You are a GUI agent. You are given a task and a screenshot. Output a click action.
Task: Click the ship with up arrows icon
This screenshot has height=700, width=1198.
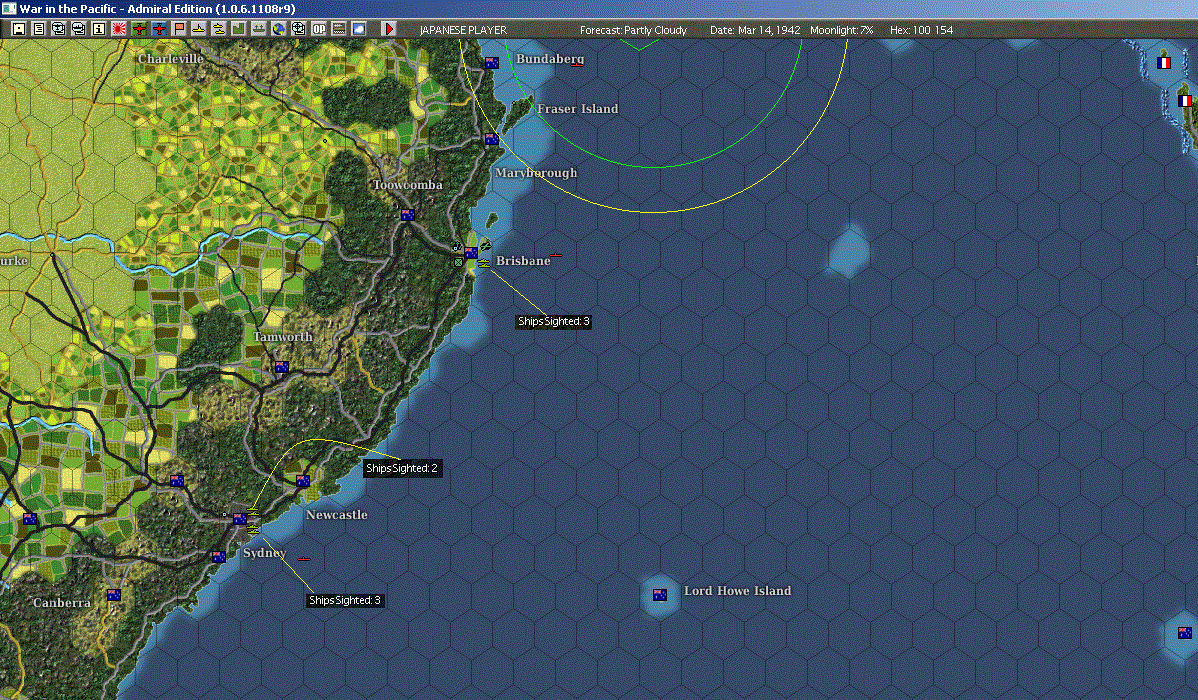pyautogui.click(x=258, y=29)
